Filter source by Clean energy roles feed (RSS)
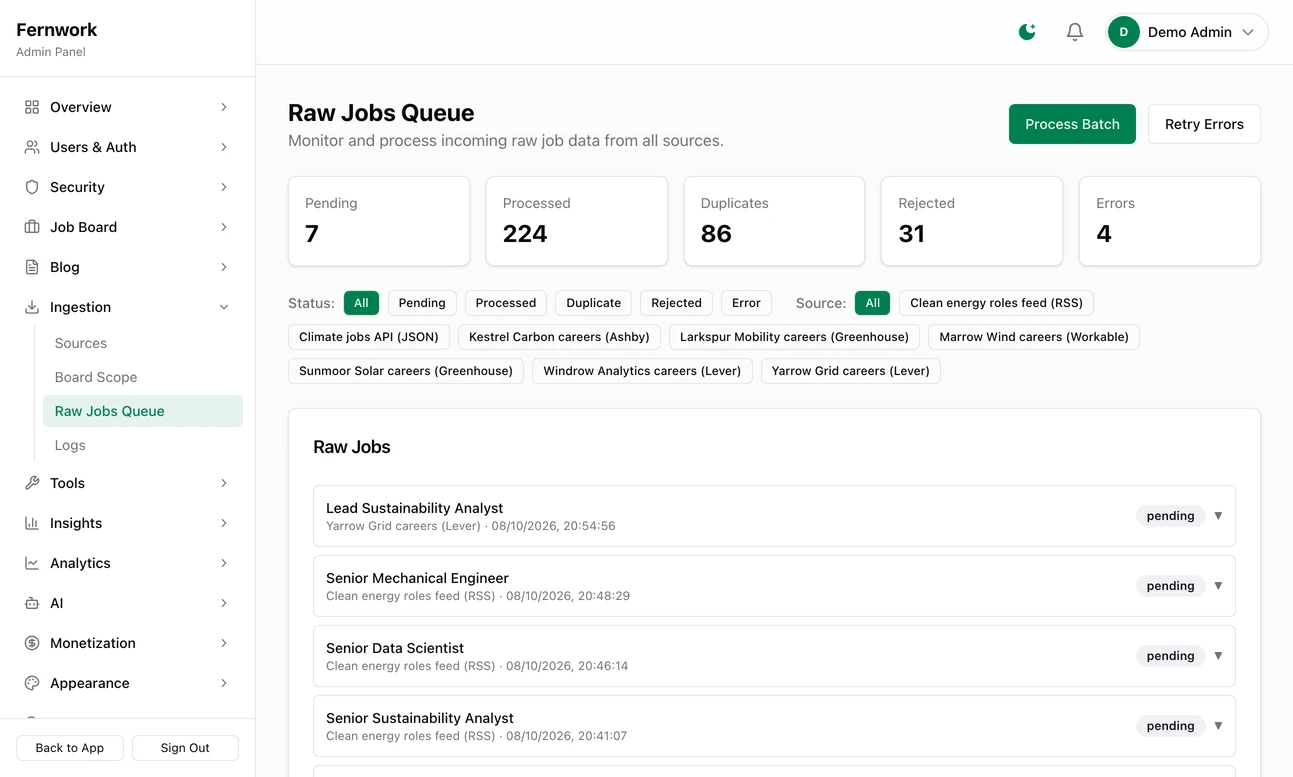 click(x=997, y=303)
